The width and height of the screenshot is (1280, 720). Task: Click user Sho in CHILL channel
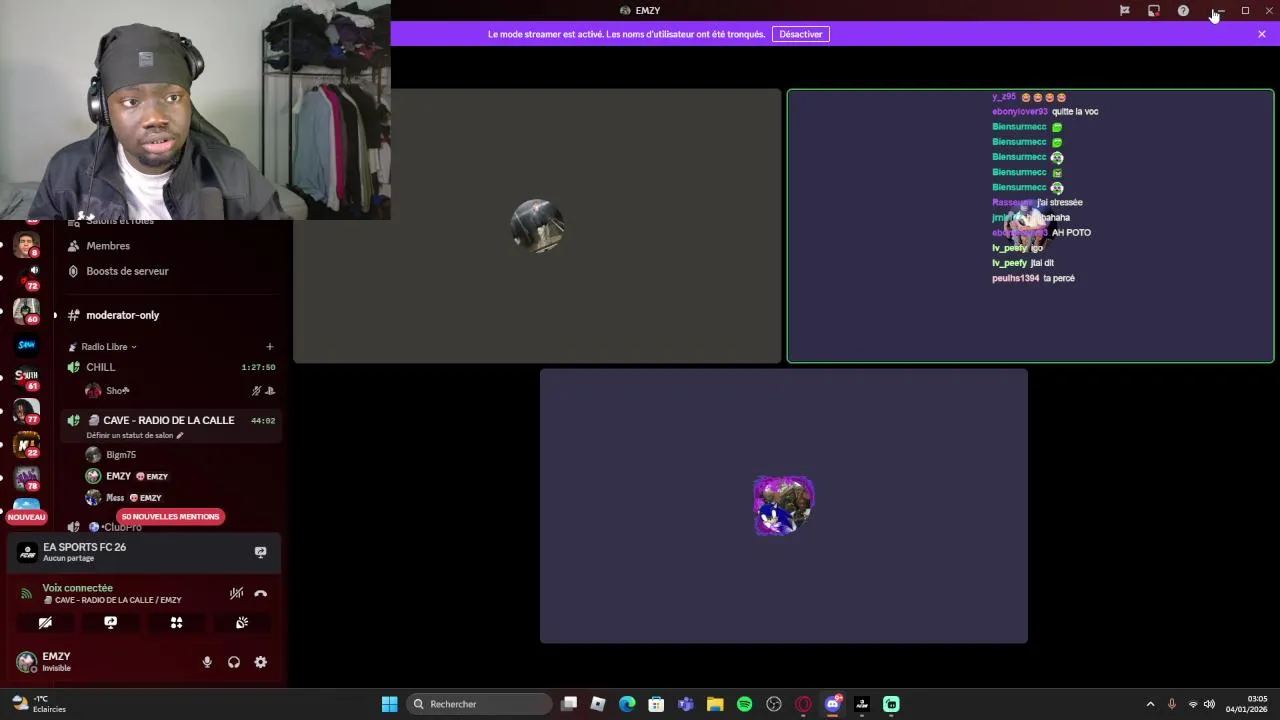[118, 391]
